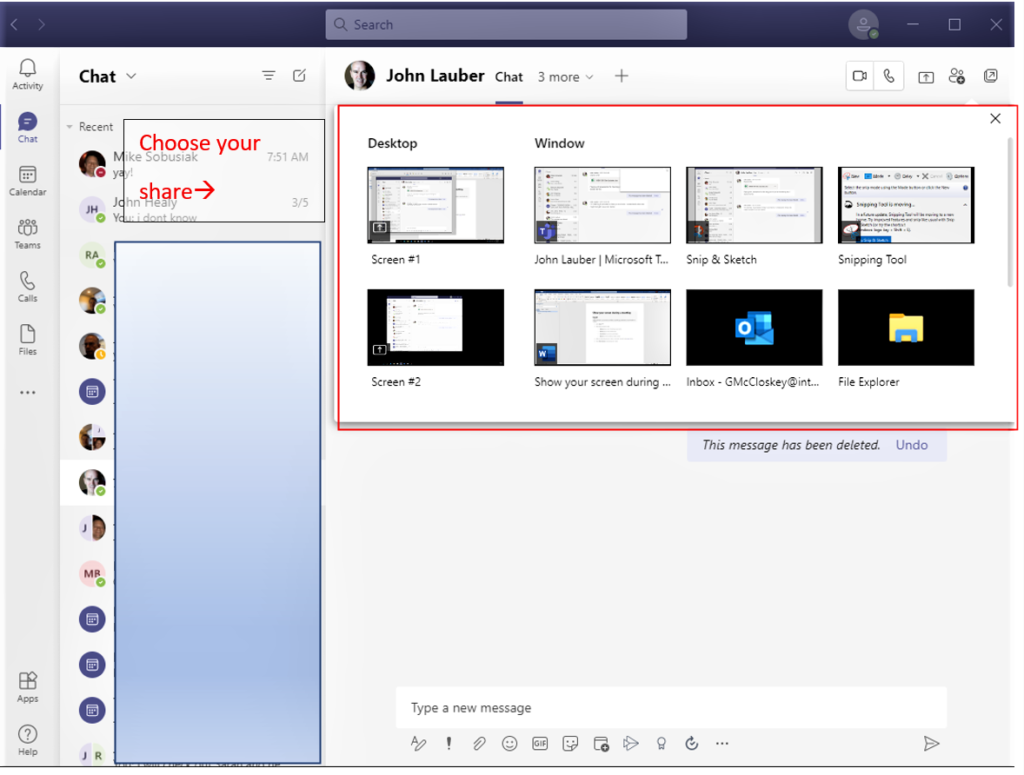Click the Approvals loop icon
Viewport: 1024px width, 775px height.
click(692, 743)
